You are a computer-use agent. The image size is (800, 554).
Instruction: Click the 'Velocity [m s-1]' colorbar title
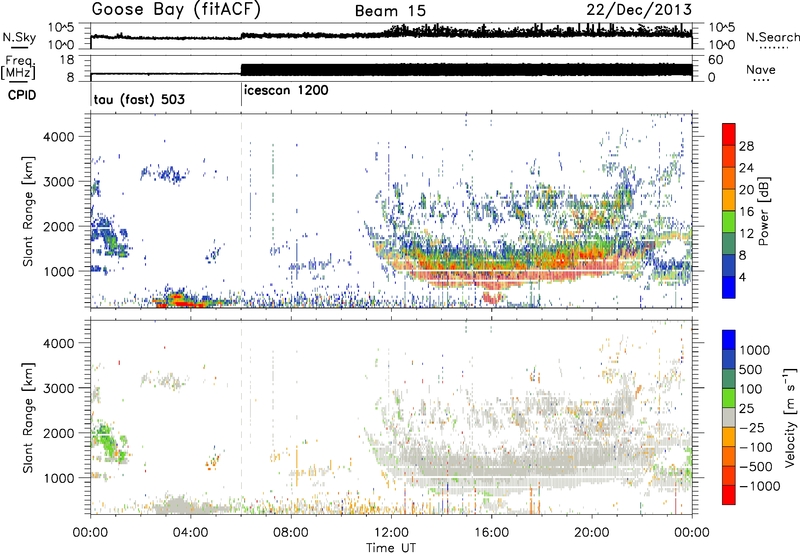[790, 417]
